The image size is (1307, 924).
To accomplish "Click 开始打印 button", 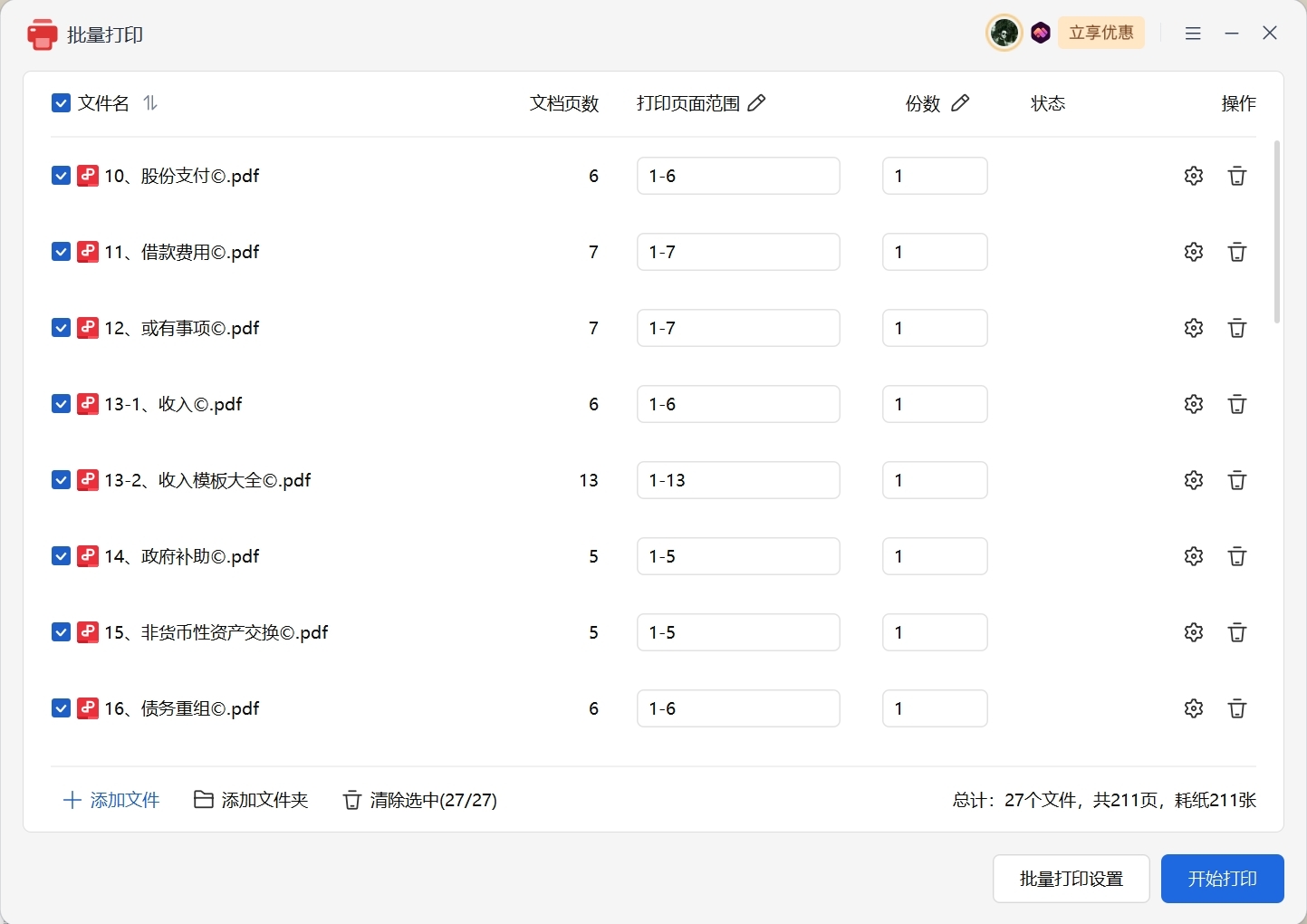I will pos(1223,879).
